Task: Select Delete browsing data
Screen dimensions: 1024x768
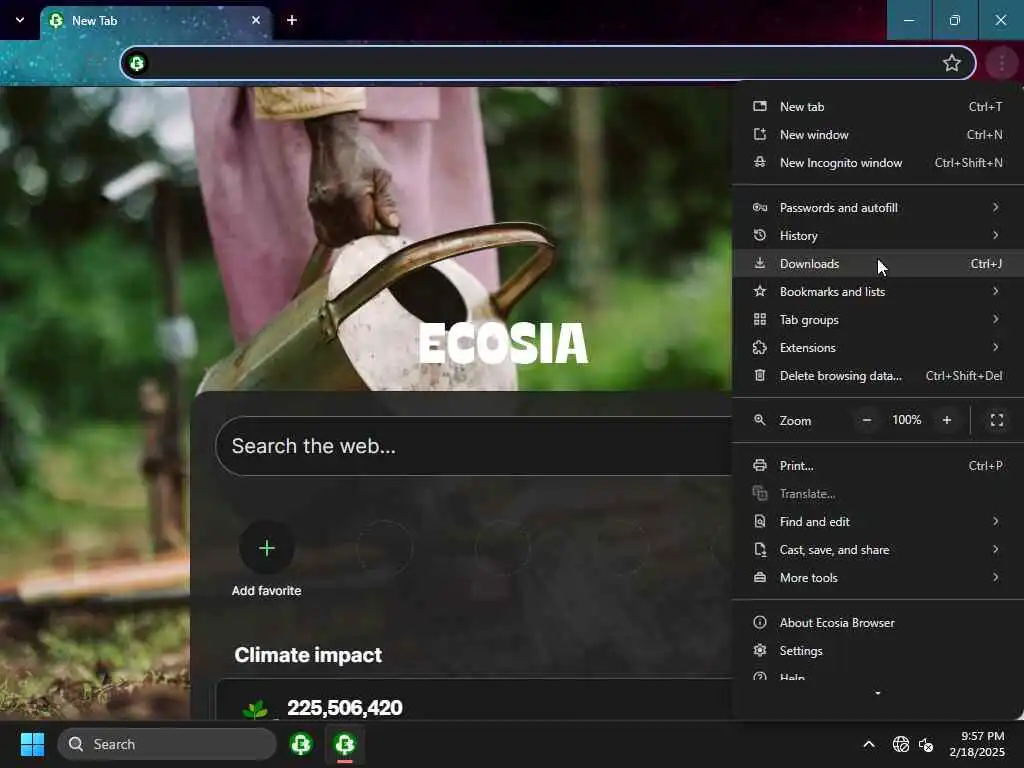Action: [x=878, y=376]
